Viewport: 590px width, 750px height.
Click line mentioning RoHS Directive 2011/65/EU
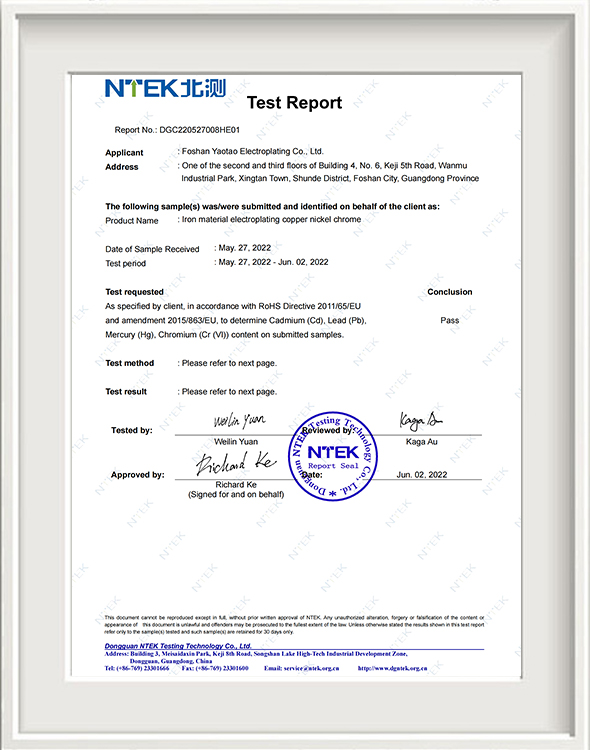[233, 306]
